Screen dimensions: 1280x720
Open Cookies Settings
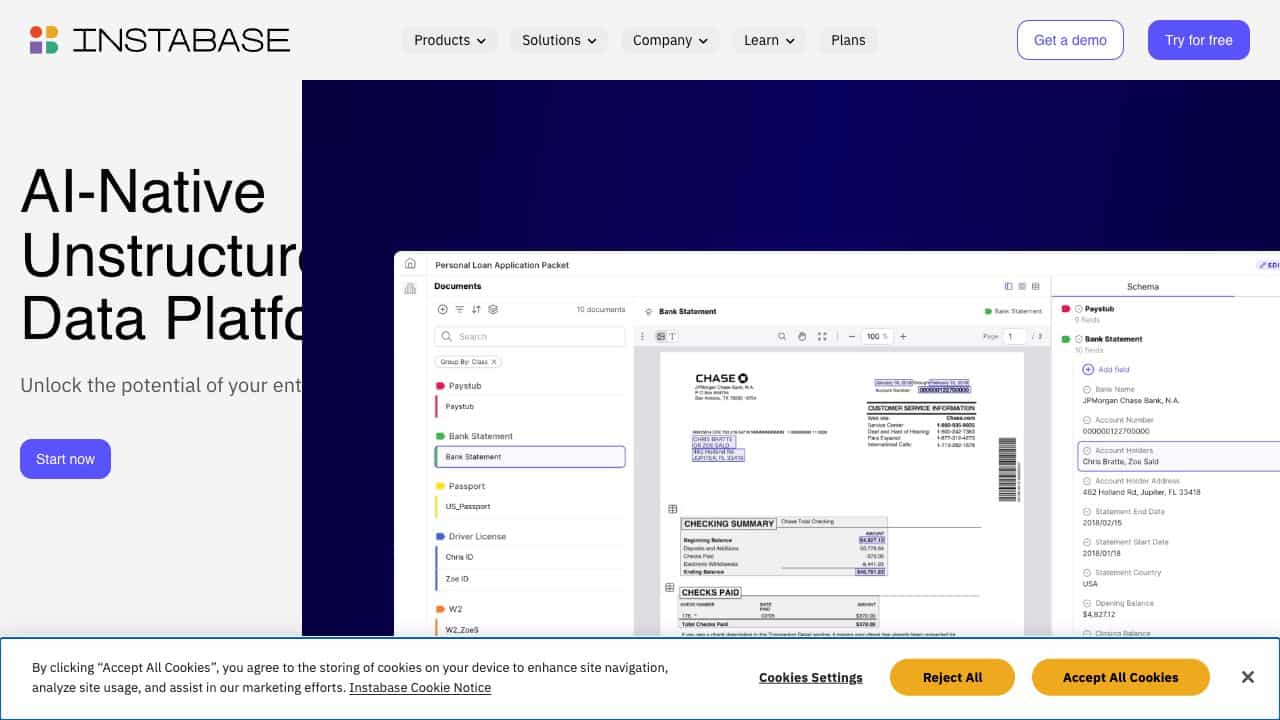pos(811,677)
